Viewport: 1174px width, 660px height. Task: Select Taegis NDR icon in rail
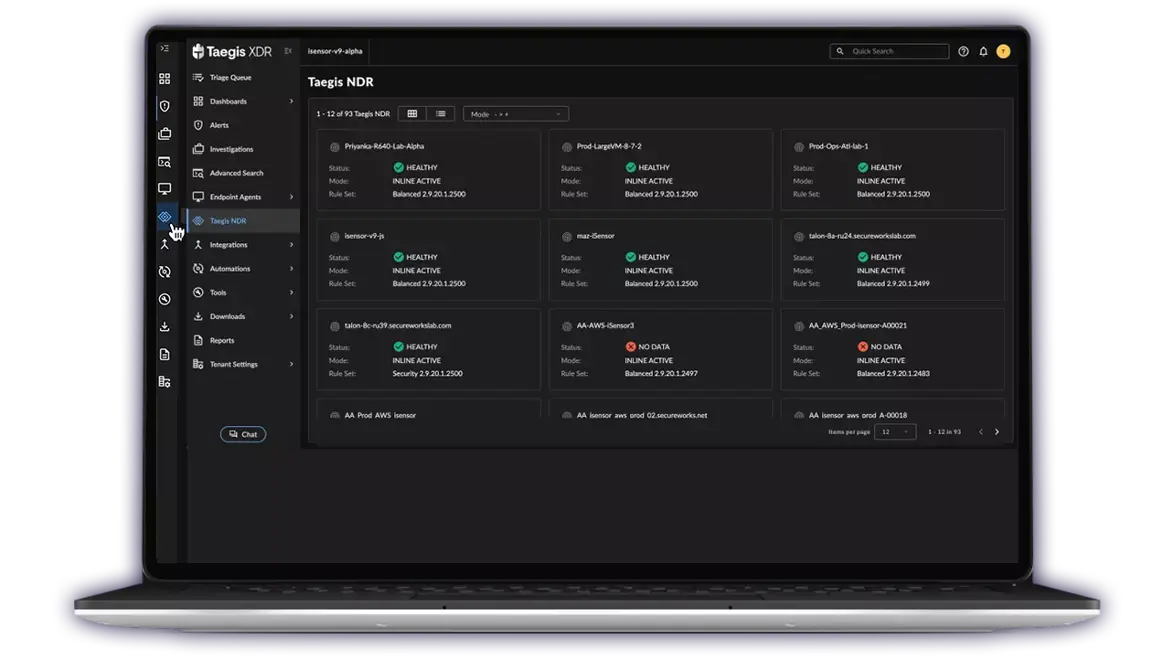coord(165,217)
